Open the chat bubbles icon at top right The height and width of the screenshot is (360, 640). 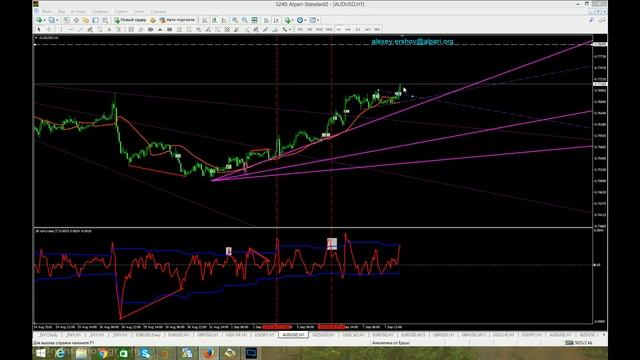point(602,20)
